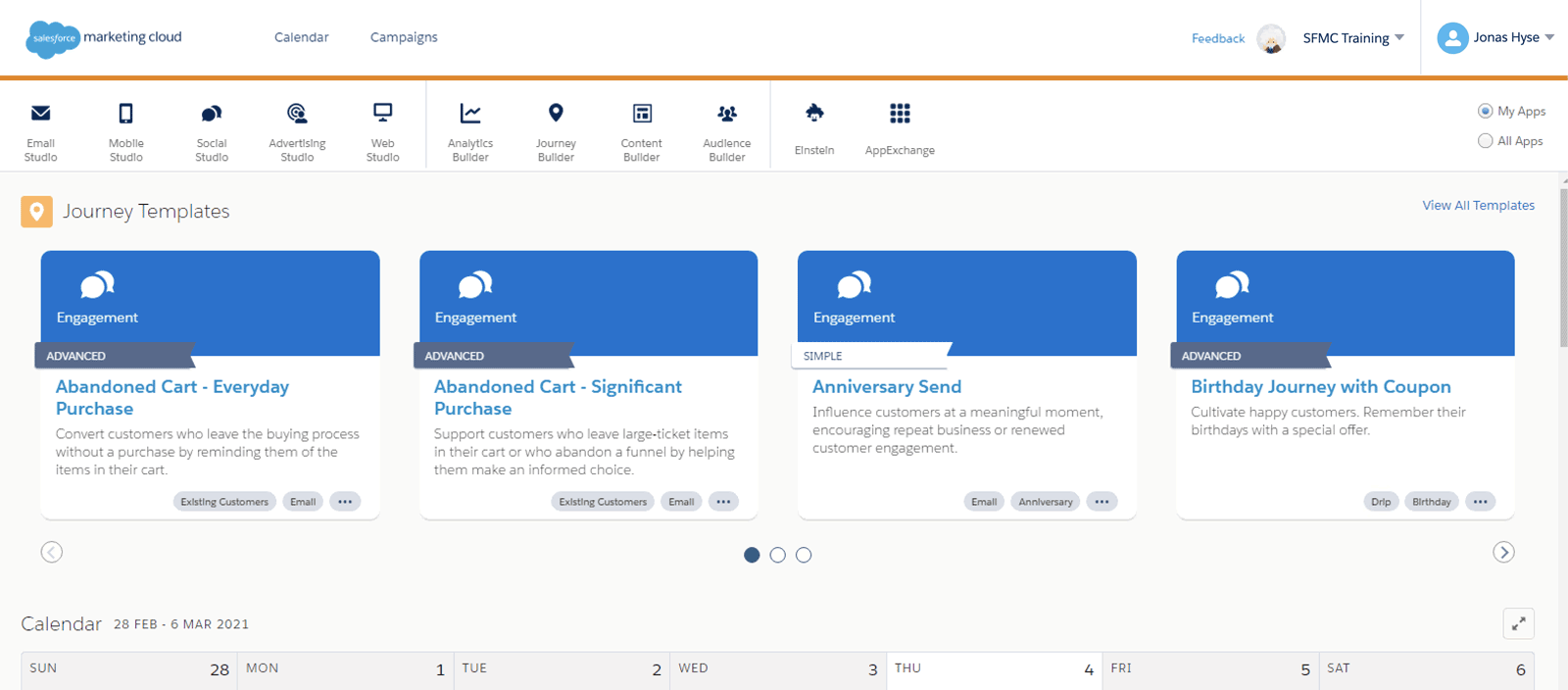Open Analytics Builder app
The image size is (1568, 690).
point(470,130)
